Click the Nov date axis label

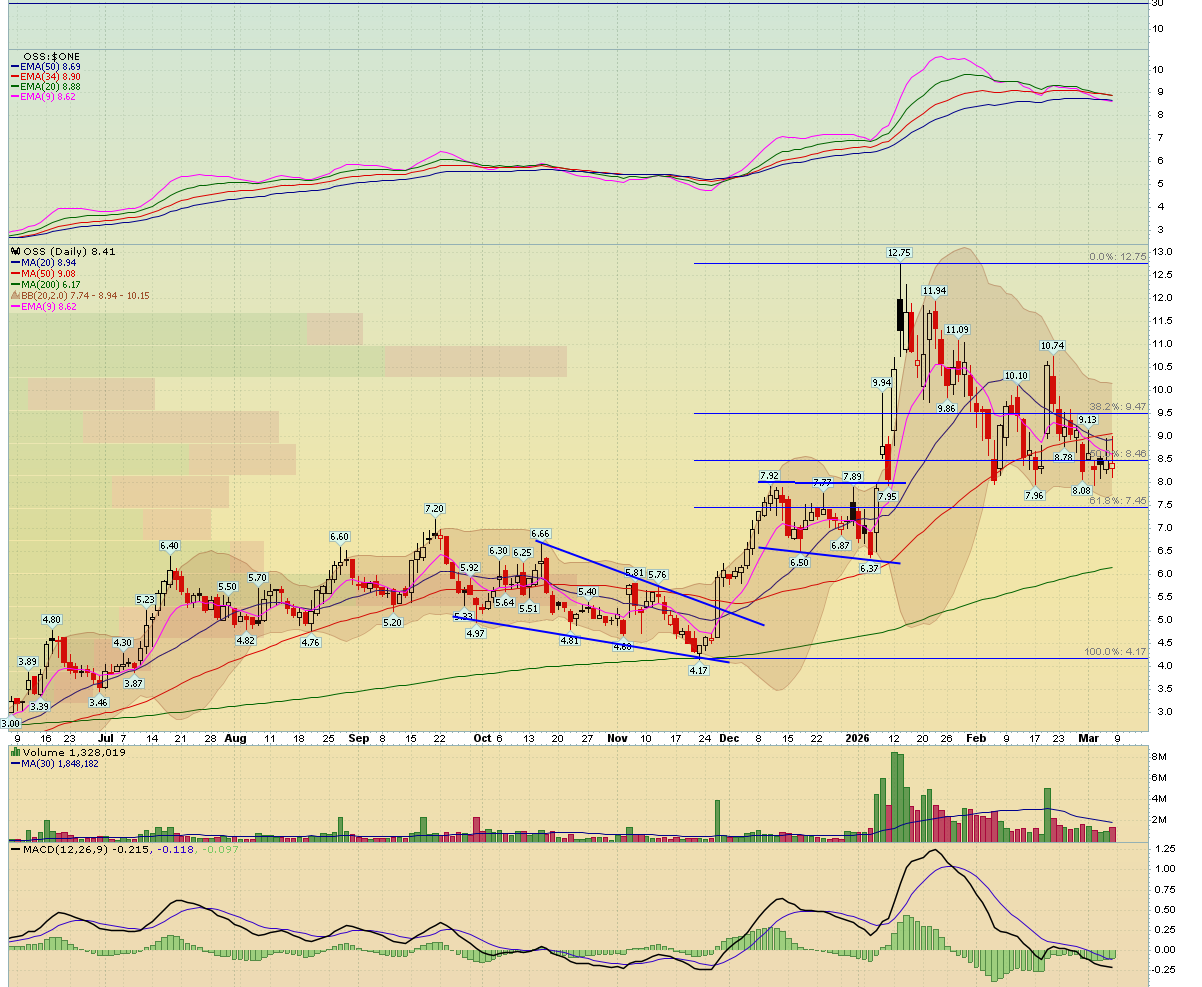coord(618,738)
